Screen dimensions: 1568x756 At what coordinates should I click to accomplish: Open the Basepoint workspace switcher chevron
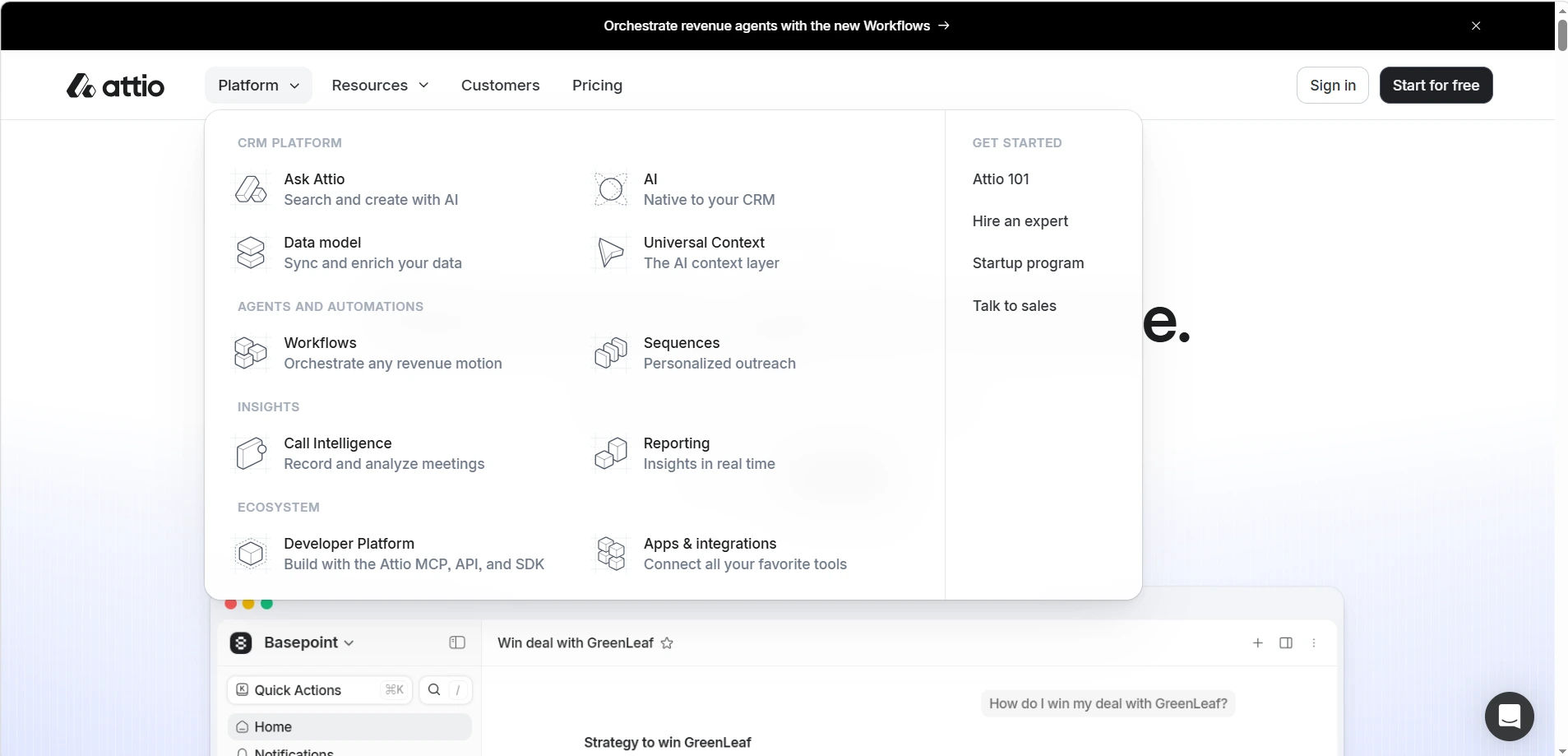pyautogui.click(x=349, y=643)
